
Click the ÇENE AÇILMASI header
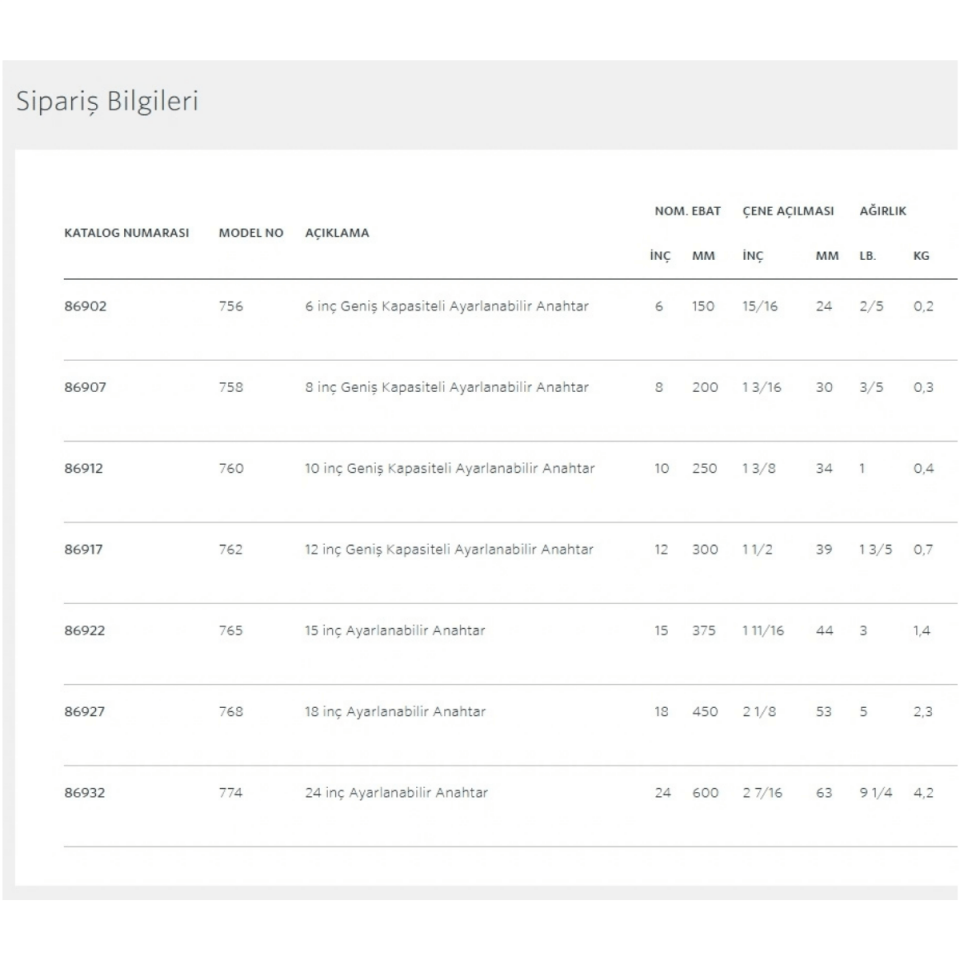(x=788, y=211)
